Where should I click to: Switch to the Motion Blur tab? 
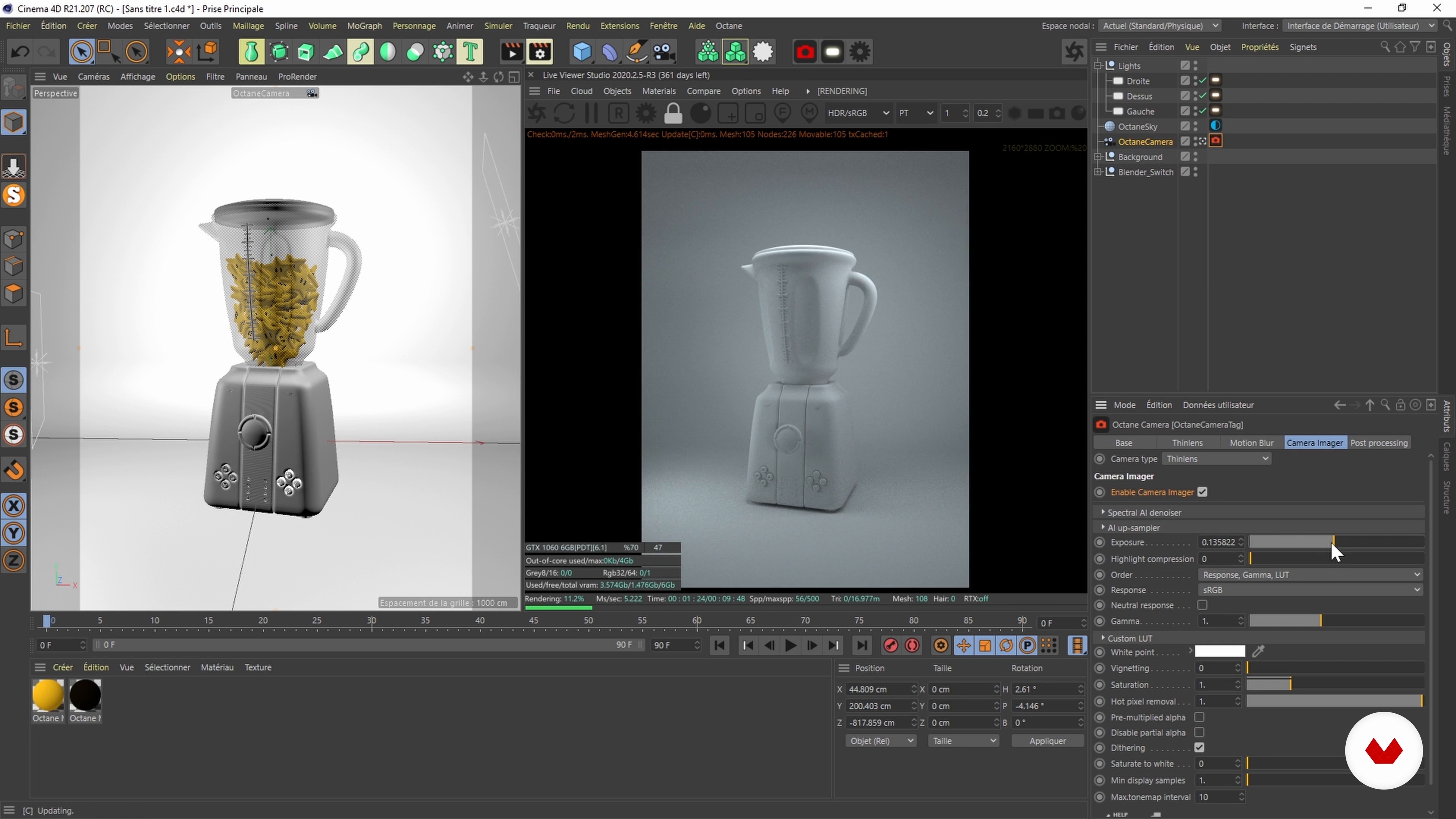coord(1251,442)
